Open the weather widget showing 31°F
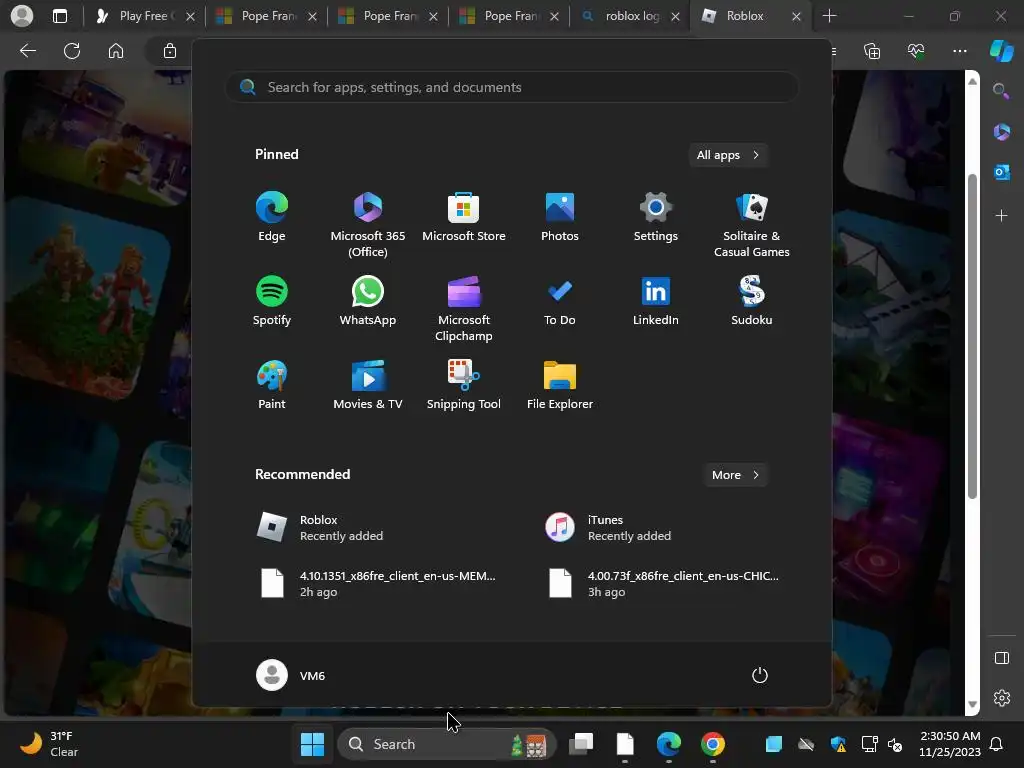This screenshot has height=768, width=1024. tap(49, 744)
